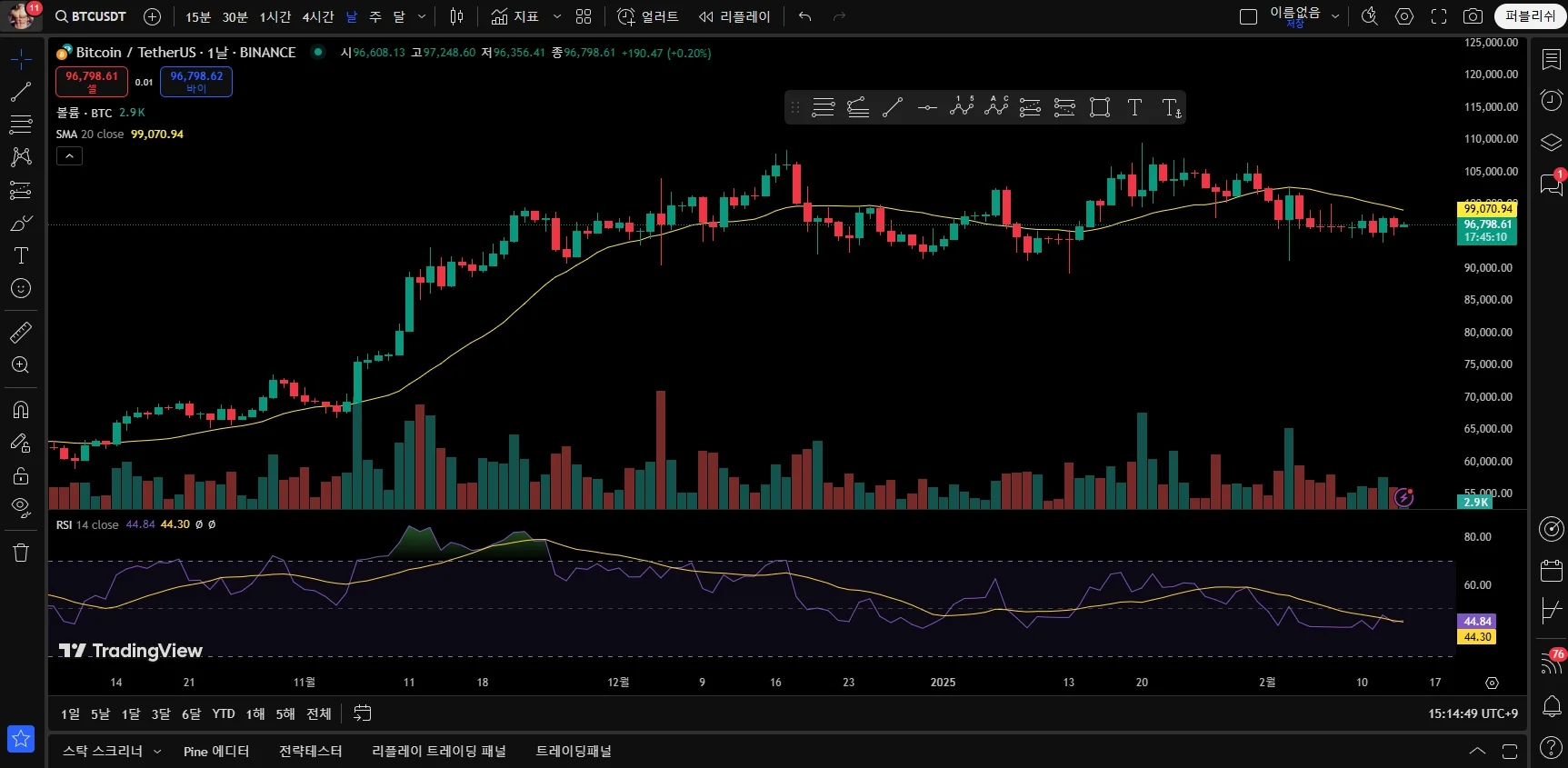
Task: Open the alerts alarm clock icon
Action: point(1552,100)
